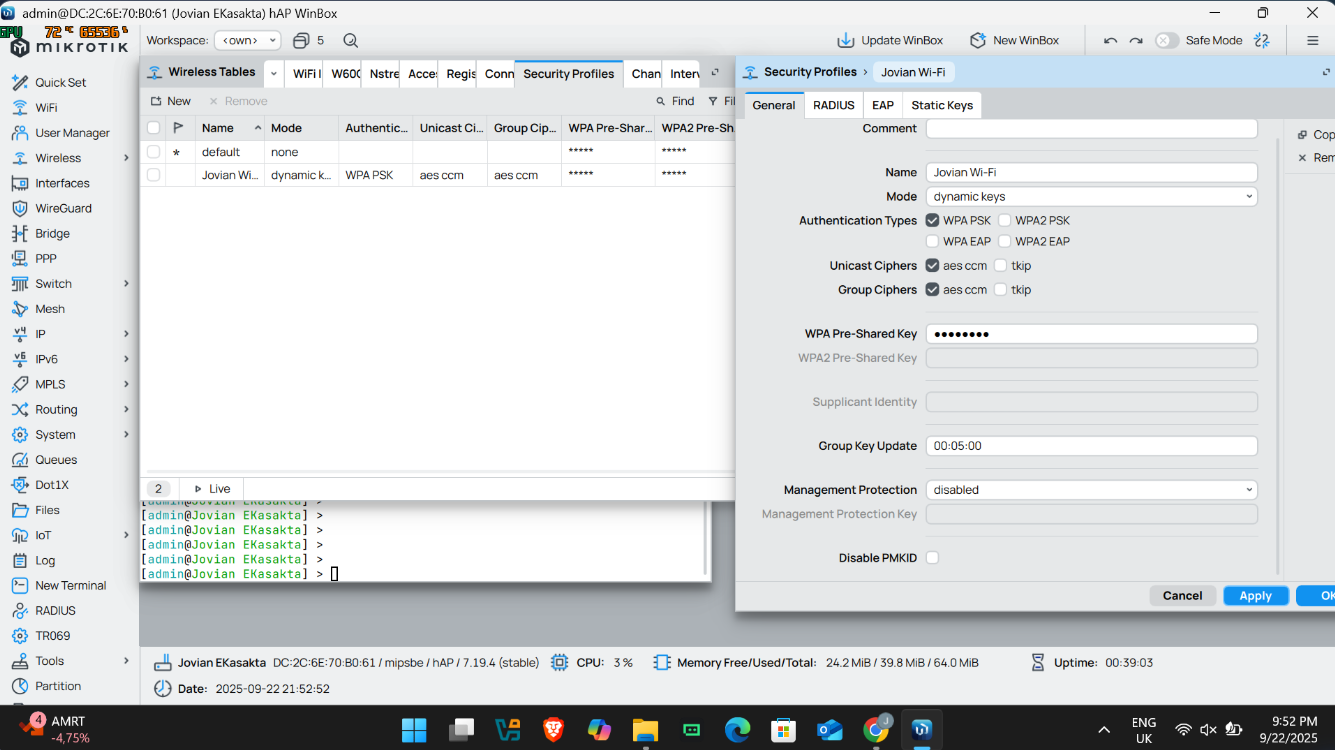Viewport: 1335px width, 750px height.
Task: Open the Mesh menu
Action: [50, 309]
